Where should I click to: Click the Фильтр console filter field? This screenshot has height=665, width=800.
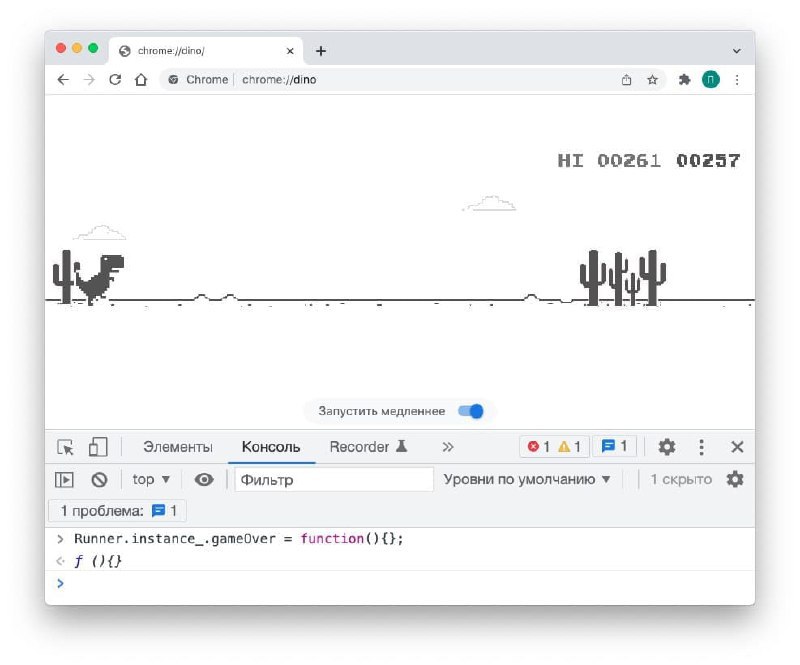[x=334, y=480]
